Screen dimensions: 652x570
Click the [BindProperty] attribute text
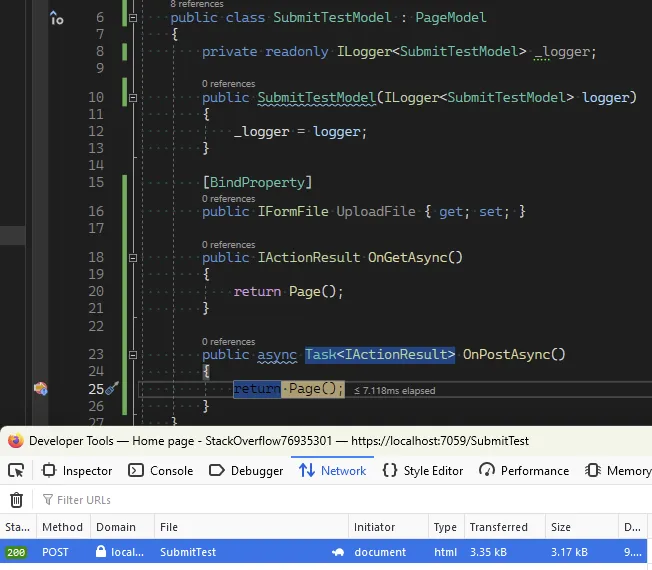(x=257, y=183)
